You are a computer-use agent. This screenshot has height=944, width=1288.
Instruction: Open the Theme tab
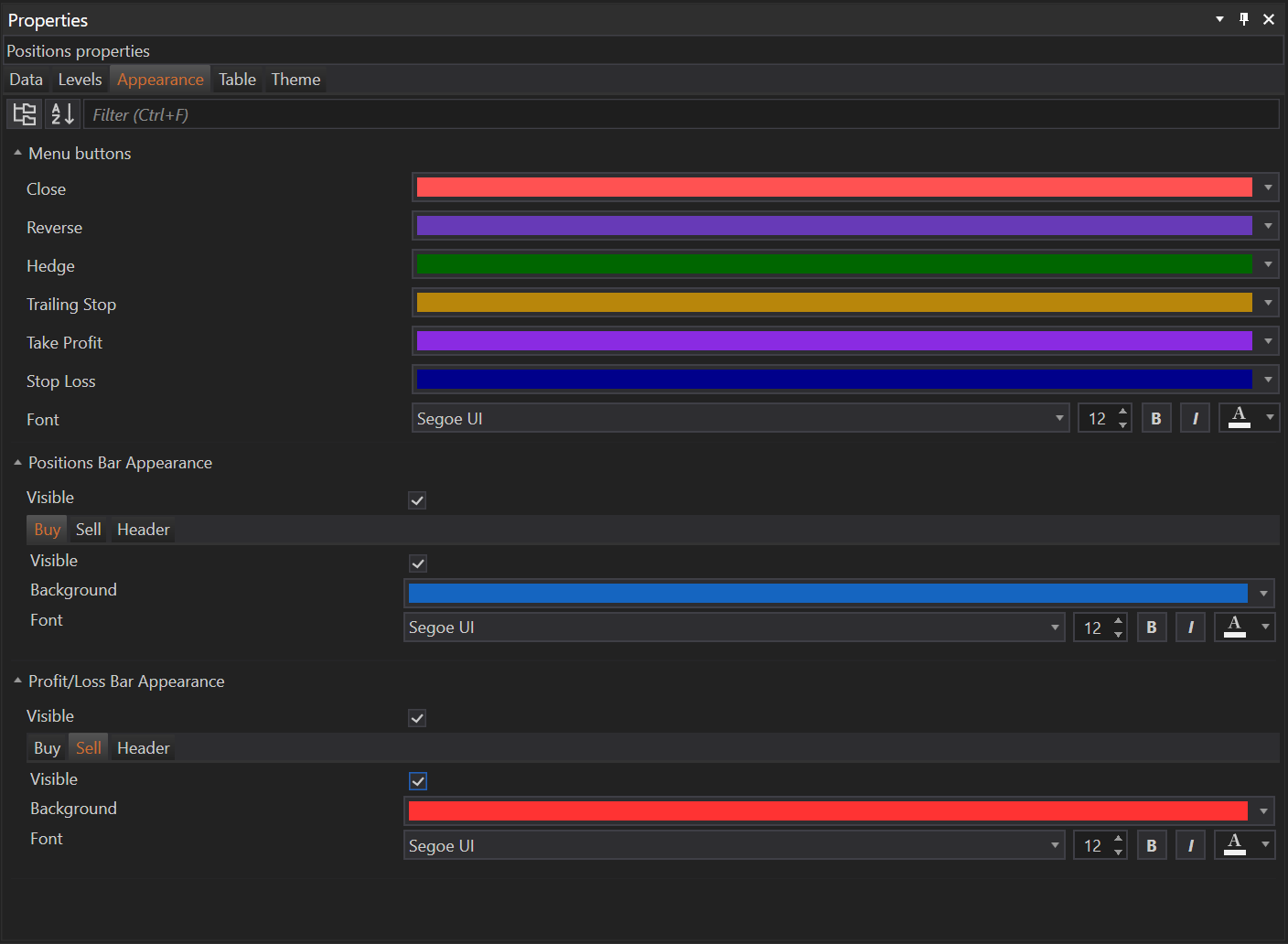(x=295, y=80)
